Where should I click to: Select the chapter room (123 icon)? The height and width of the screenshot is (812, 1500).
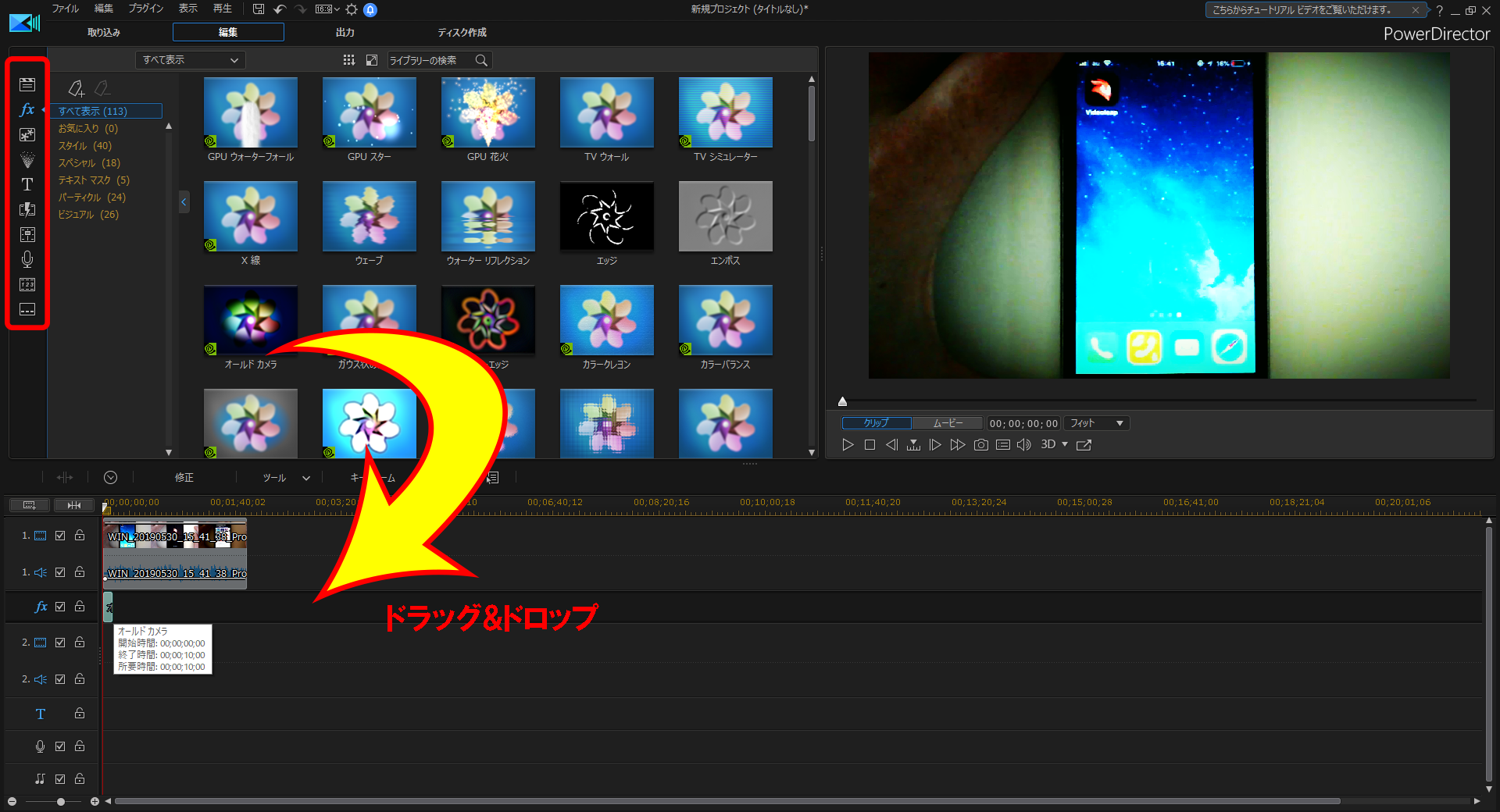tap(27, 284)
